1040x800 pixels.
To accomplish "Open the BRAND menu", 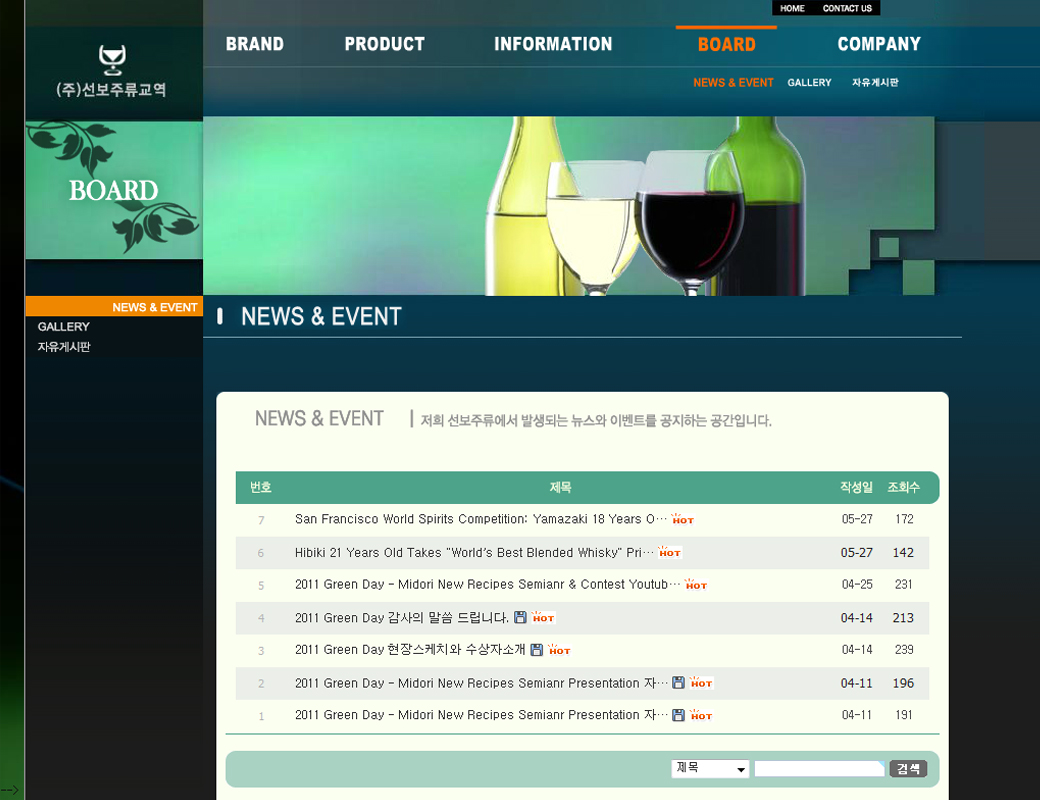I will (x=254, y=44).
